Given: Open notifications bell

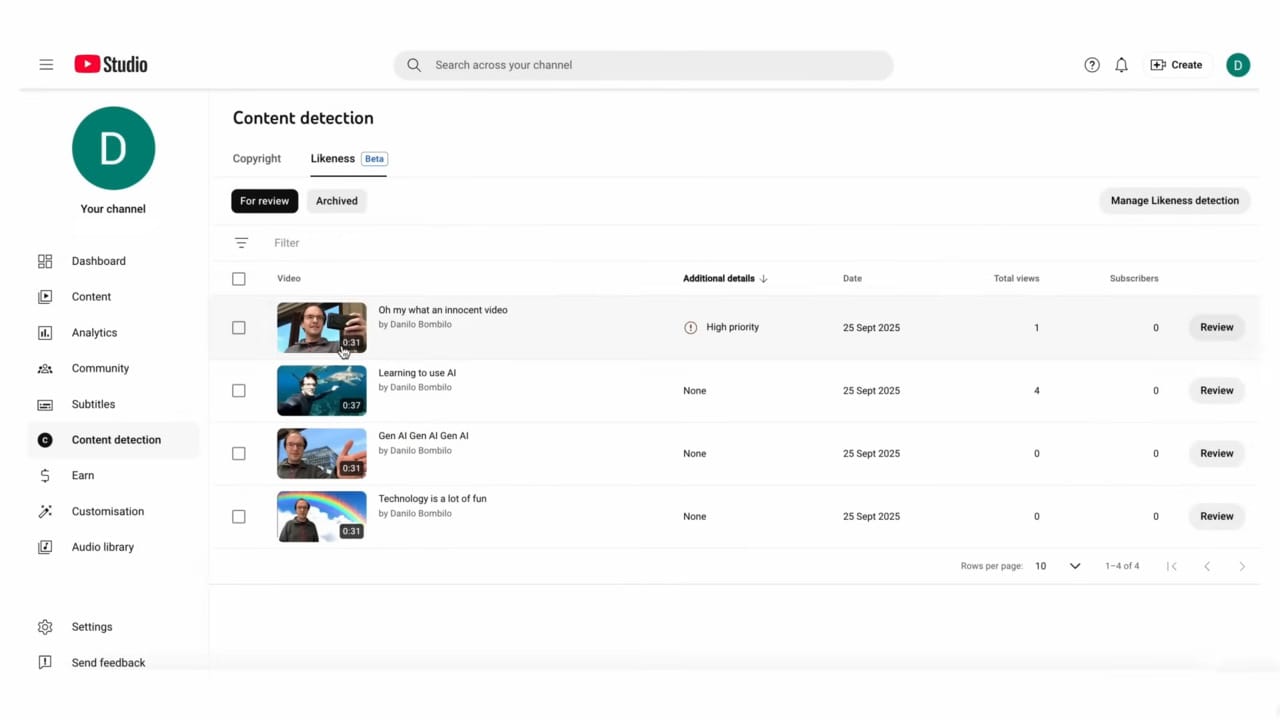Looking at the screenshot, I should point(1121,64).
